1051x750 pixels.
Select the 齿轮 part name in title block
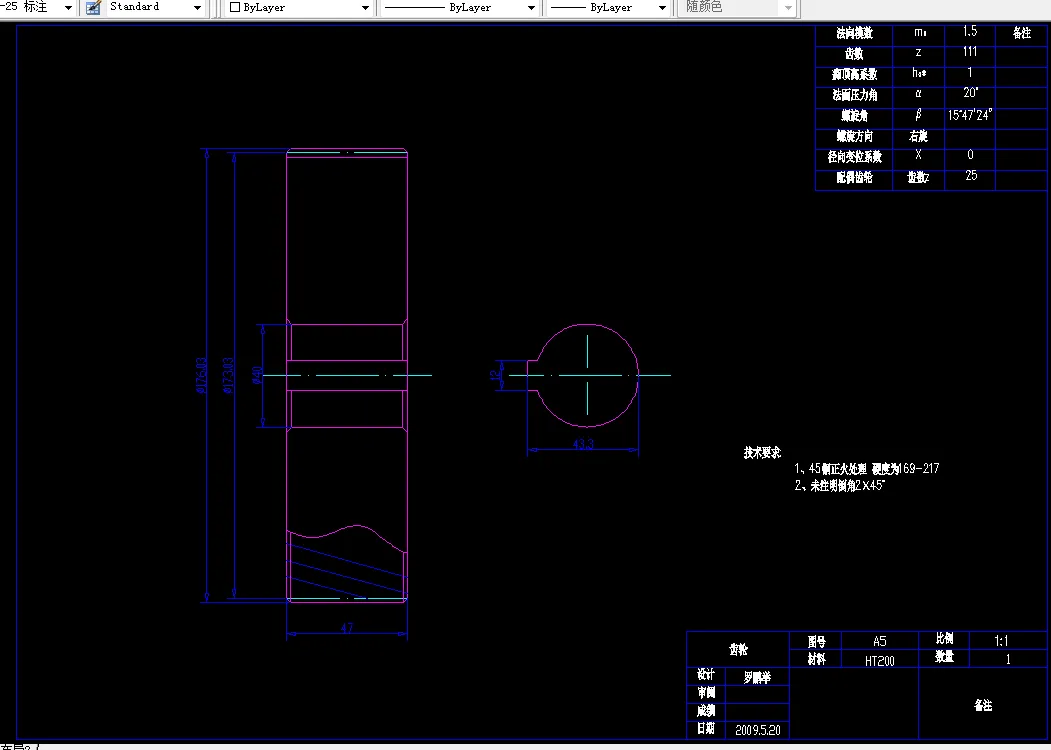point(738,649)
